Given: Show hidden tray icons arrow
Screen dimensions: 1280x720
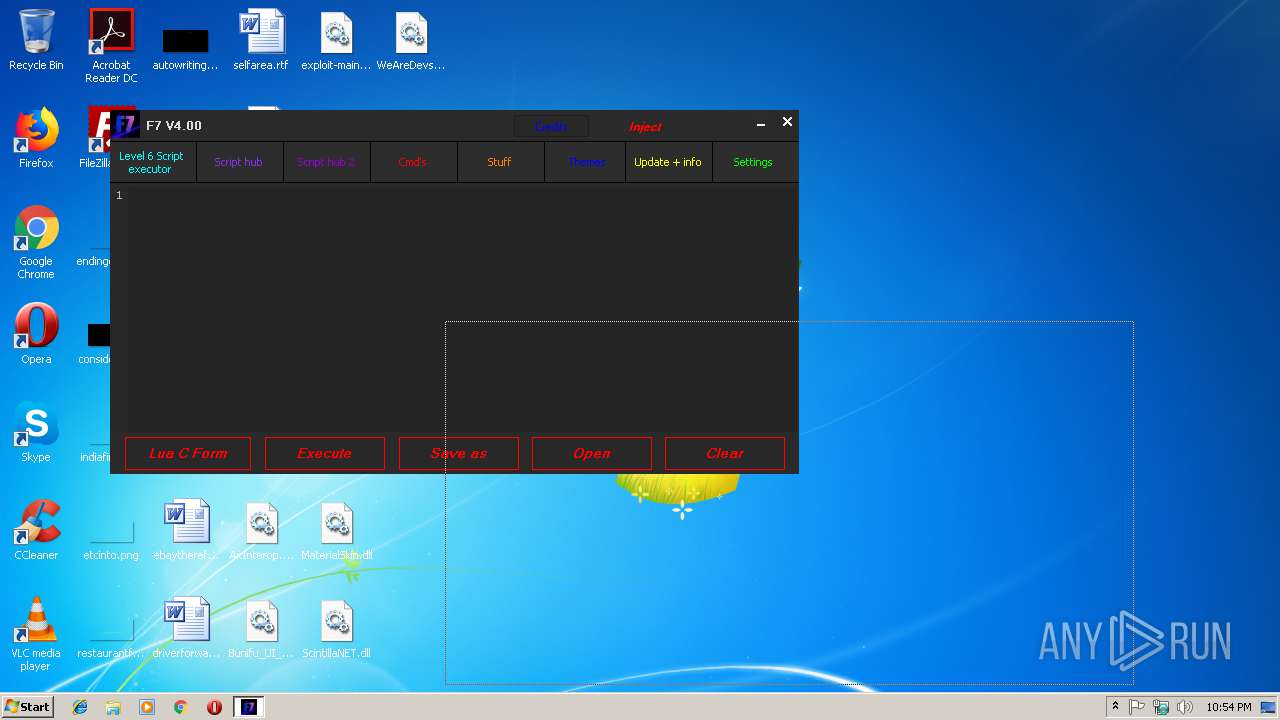Looking at the screenshot, I should tap(1115, 707).
